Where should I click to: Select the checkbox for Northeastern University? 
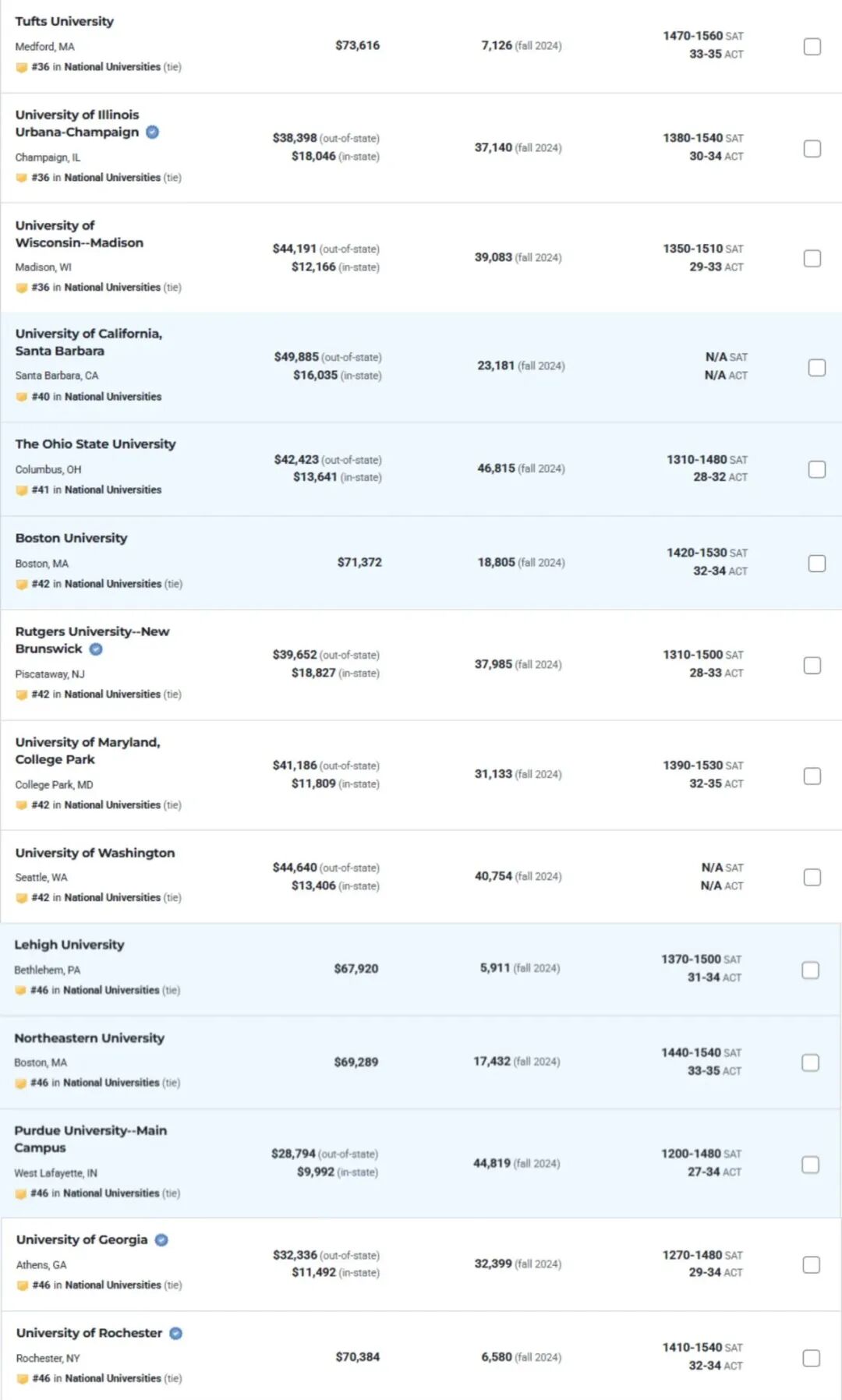(x=811, y=1063)
